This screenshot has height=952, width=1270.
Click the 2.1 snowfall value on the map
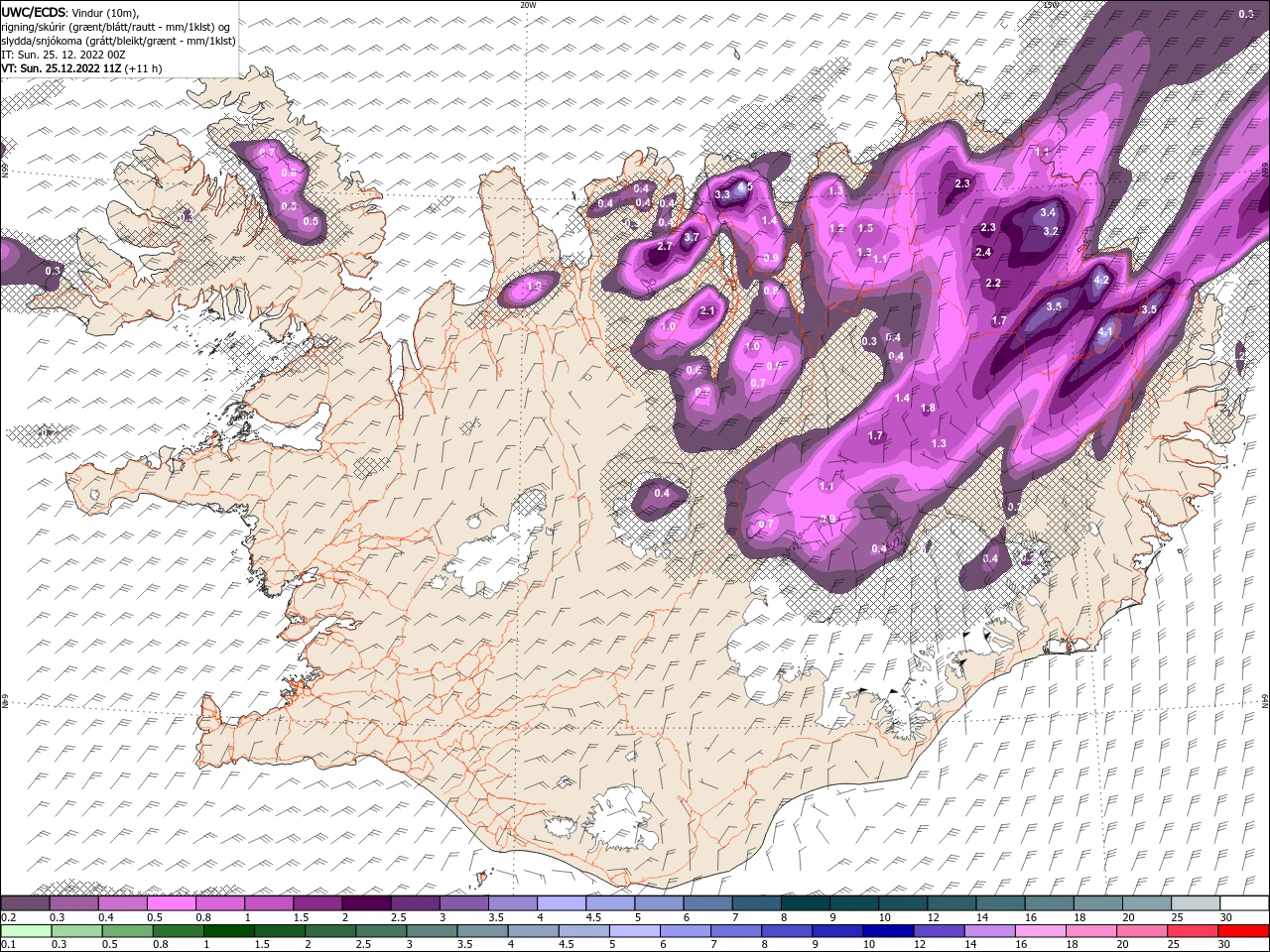707,311
